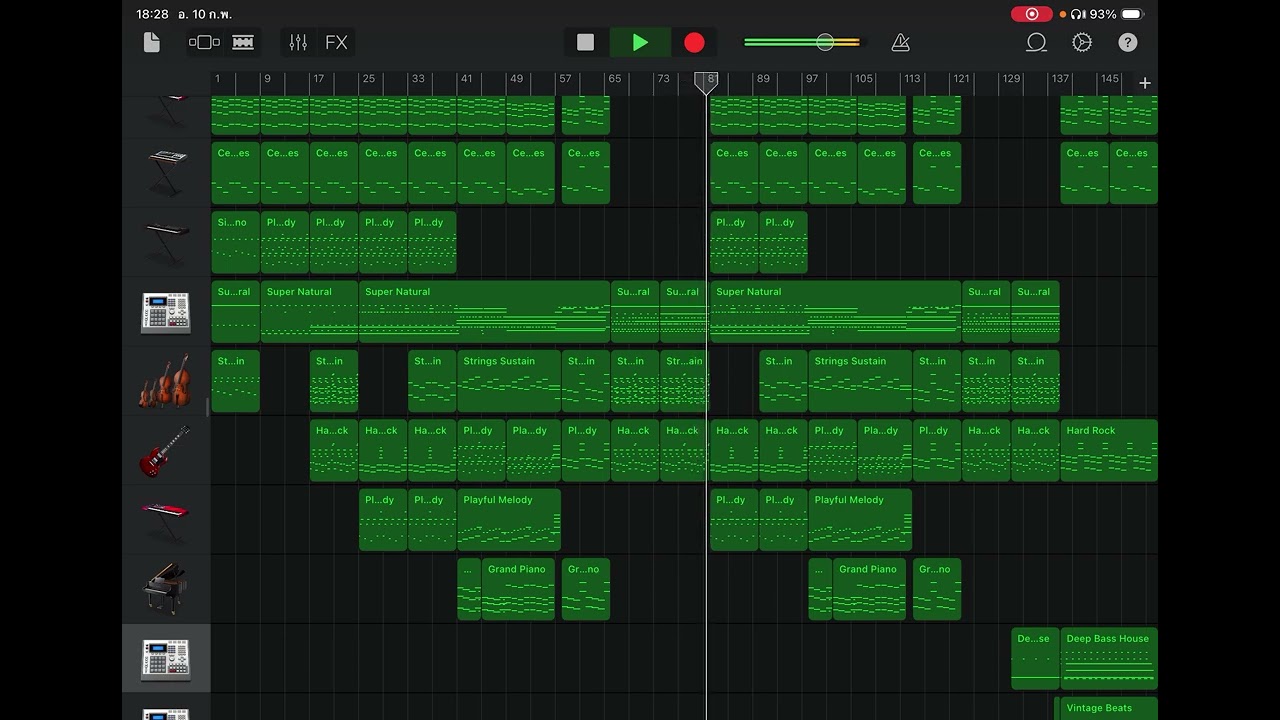Select the Str...ain strings region

click(x=684, y=381)
